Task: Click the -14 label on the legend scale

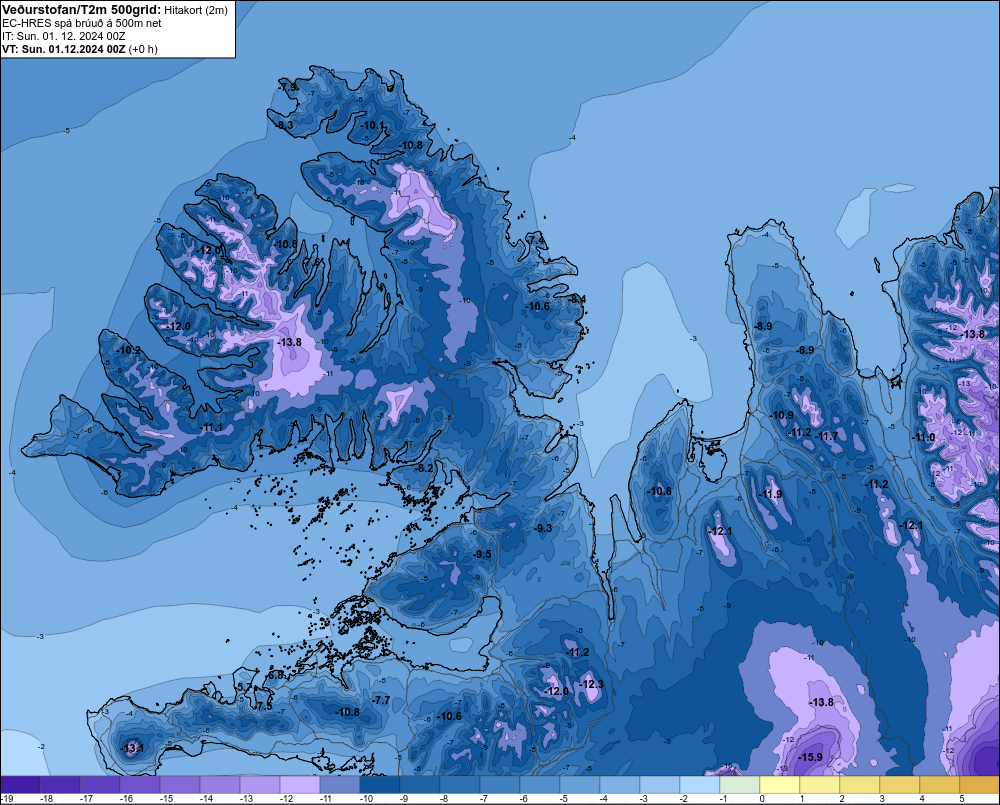Action: click(x=206, y=799)
